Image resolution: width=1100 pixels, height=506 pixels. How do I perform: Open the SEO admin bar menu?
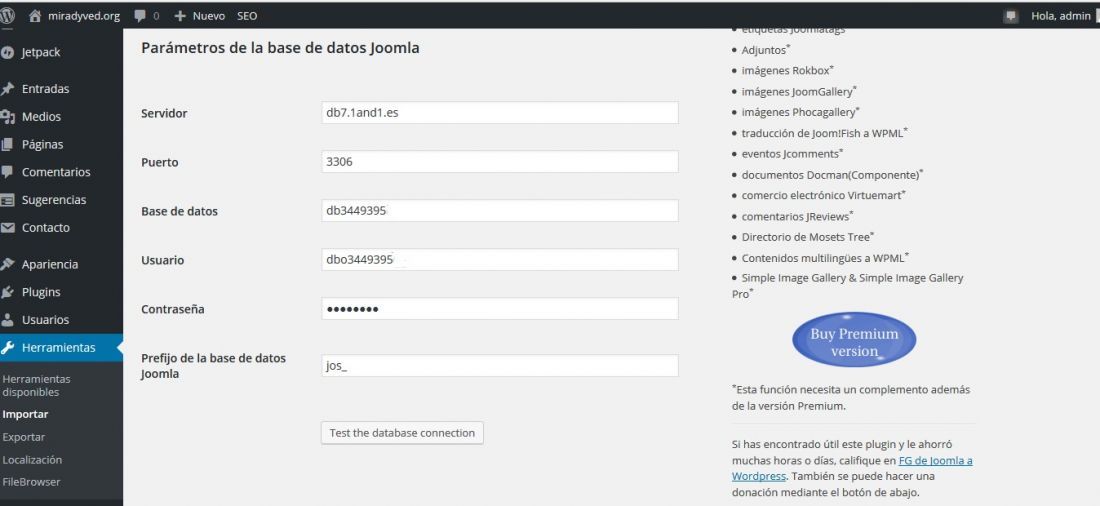(247, 15)
